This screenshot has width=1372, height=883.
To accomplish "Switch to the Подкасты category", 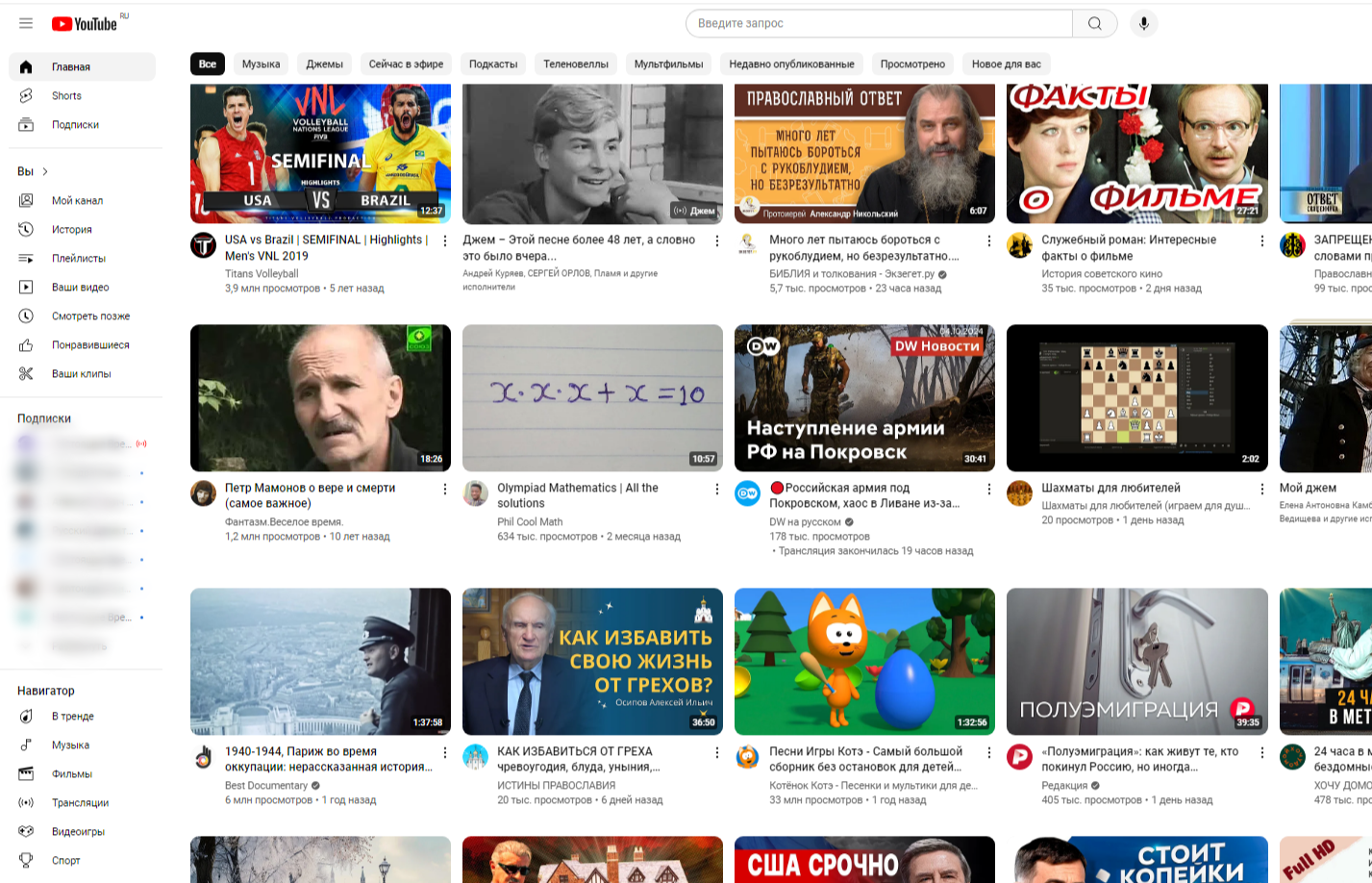I will (x=492, y=63).
